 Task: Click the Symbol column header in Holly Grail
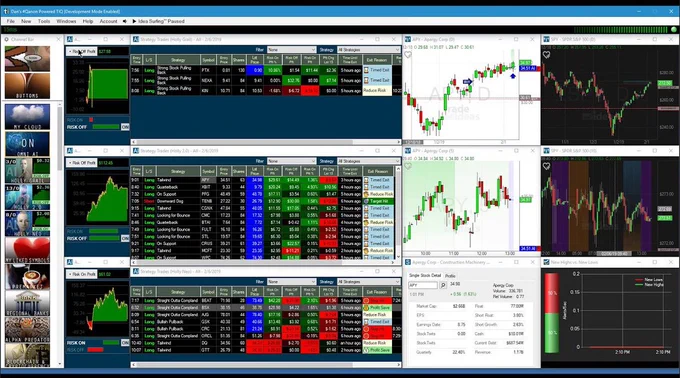[208, 60]
